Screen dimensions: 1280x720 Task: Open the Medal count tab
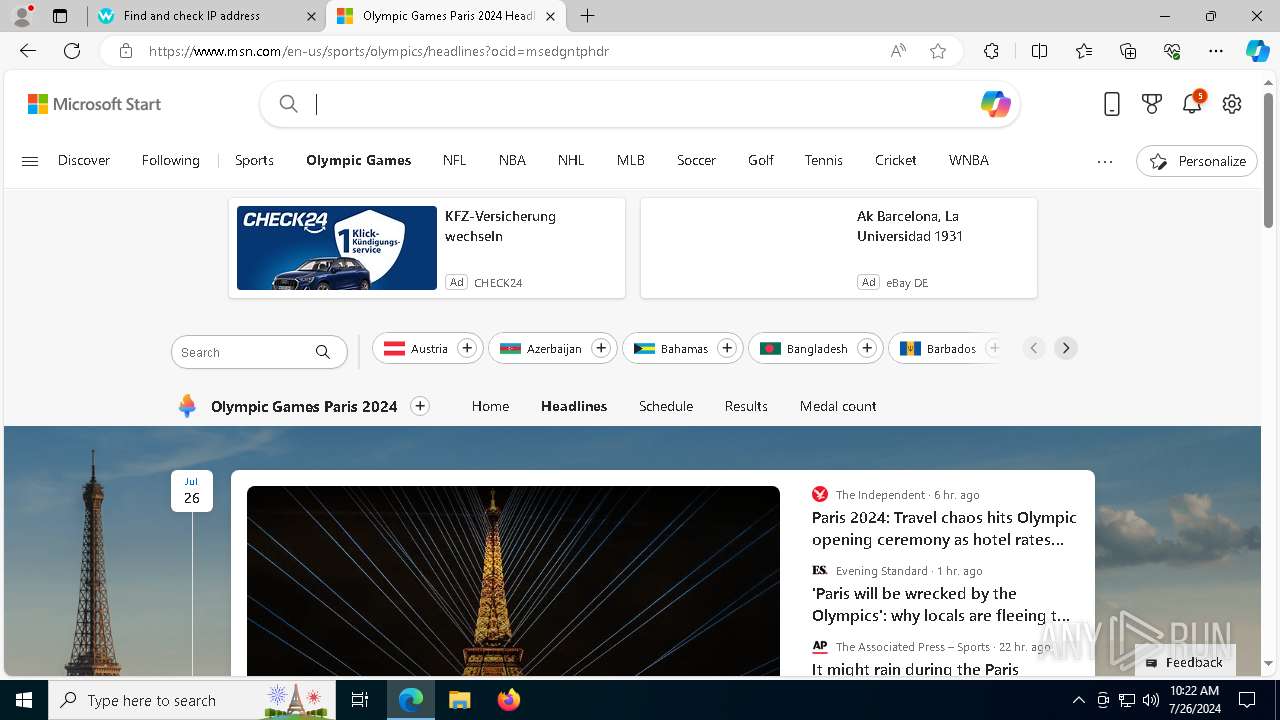pos(838,406)
